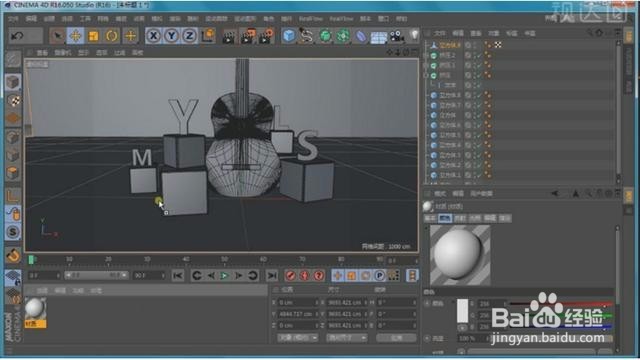Switch to Polygons mode
Image resolution: width=640 pixels, height=360 pixels.
pyautogui.click(x=13, y=173)
